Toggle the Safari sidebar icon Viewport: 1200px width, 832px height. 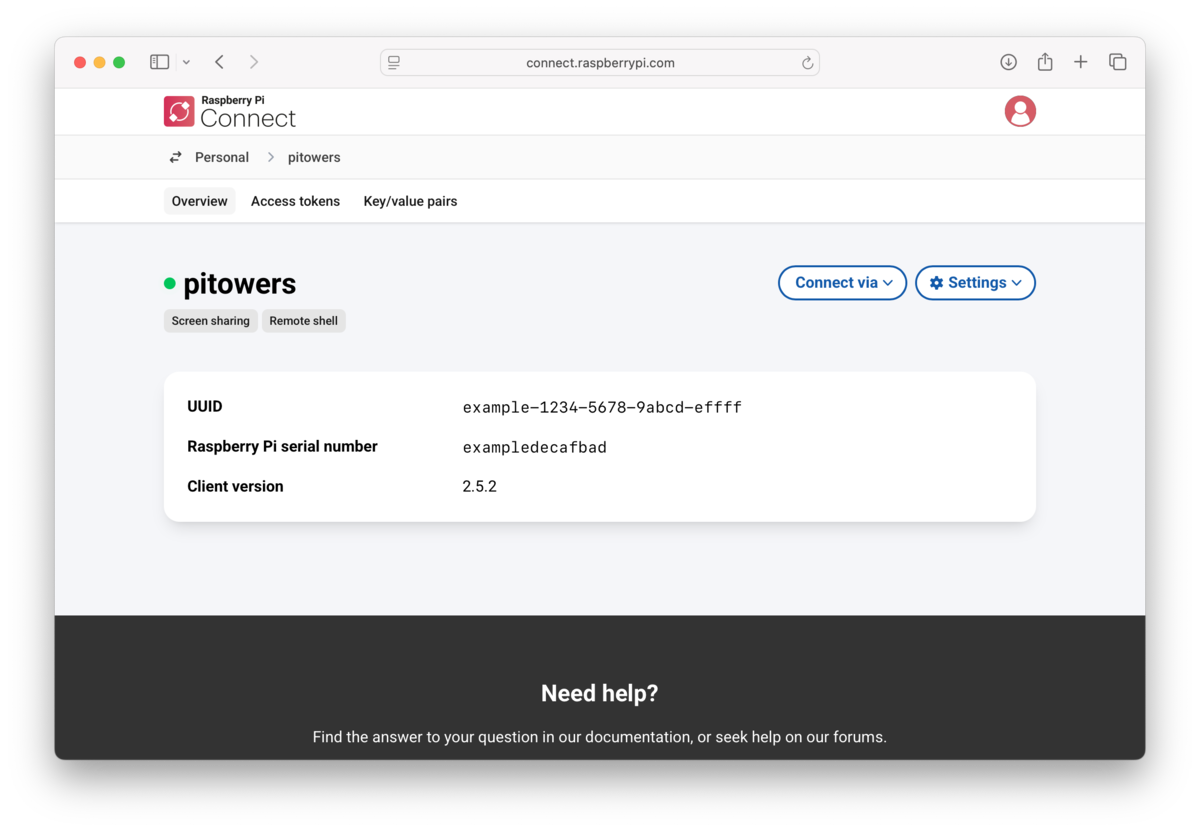click(x=159, y=61)
